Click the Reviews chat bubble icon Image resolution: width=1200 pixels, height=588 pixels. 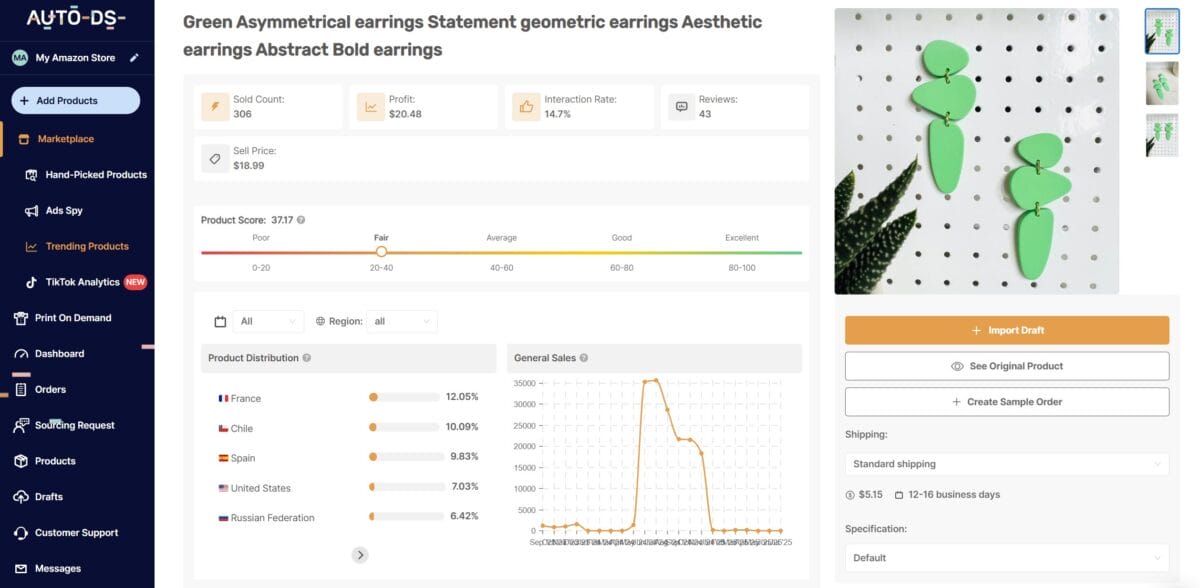tap(682, 106)
